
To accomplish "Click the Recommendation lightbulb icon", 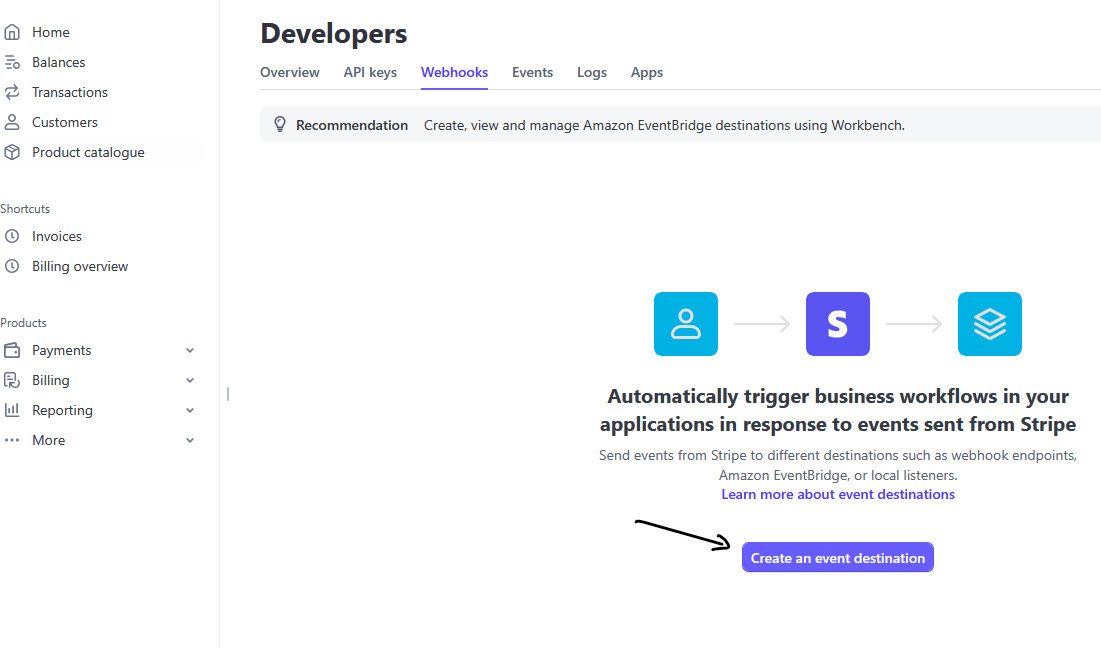I will (x=280, y=125).
